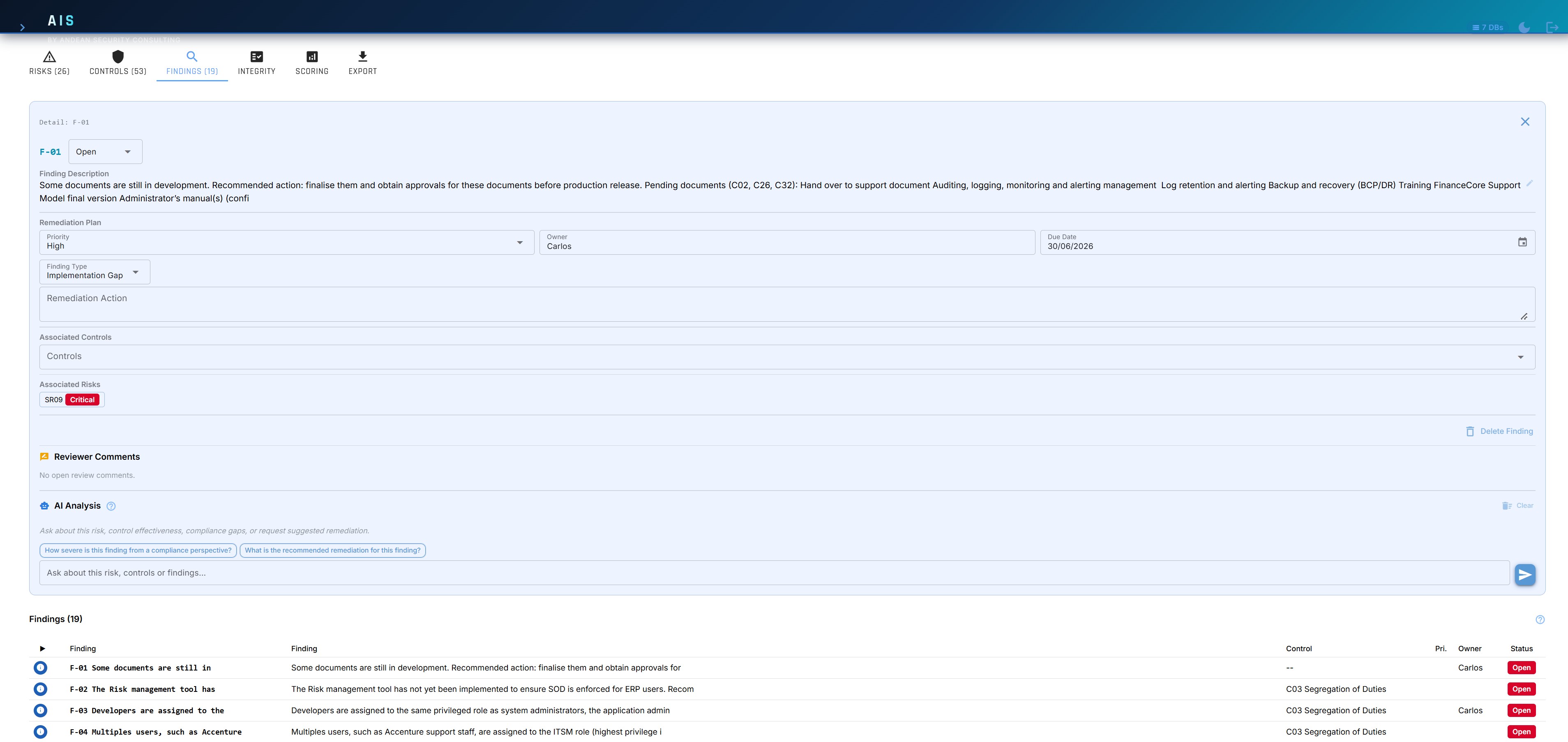Open Findings list help icon

(x=1540, y=620)
